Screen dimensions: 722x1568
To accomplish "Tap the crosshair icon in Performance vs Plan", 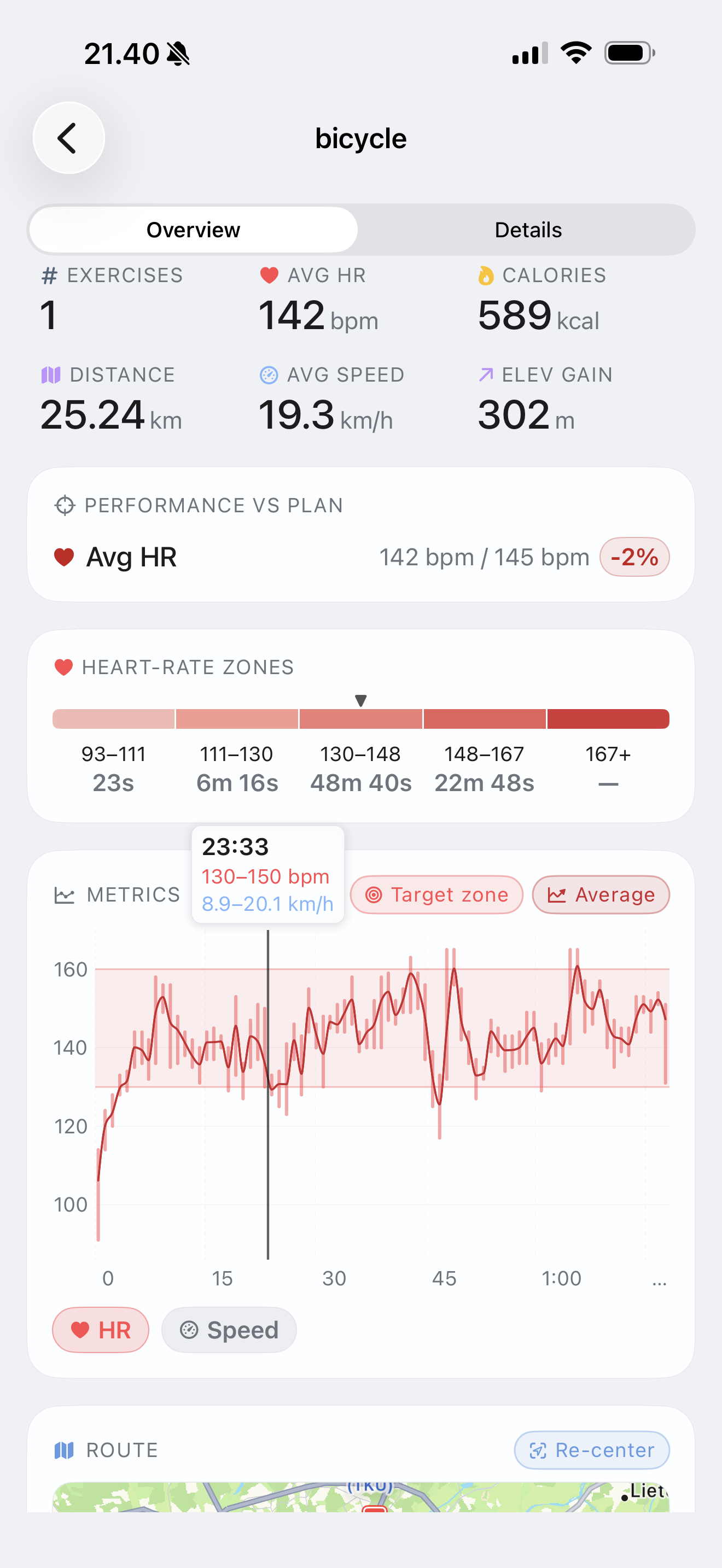I will point(65,505).
